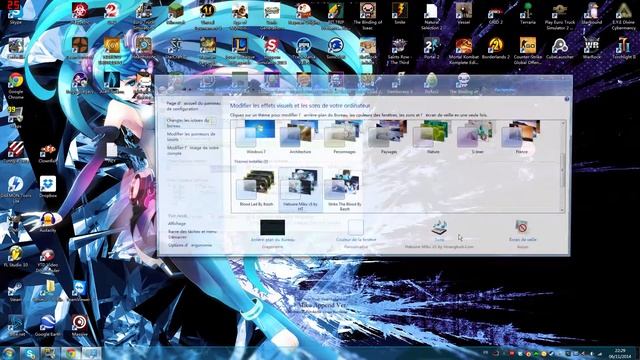Select the Scènes theme
The image size is (640, 360).
[477, 138]
